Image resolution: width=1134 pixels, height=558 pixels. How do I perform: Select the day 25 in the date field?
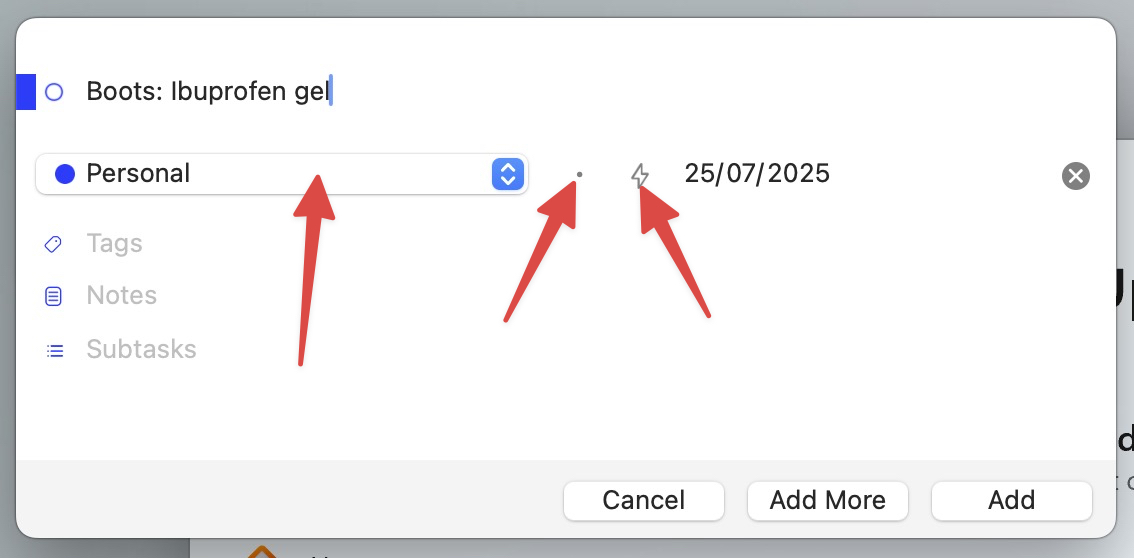(699, 173)
